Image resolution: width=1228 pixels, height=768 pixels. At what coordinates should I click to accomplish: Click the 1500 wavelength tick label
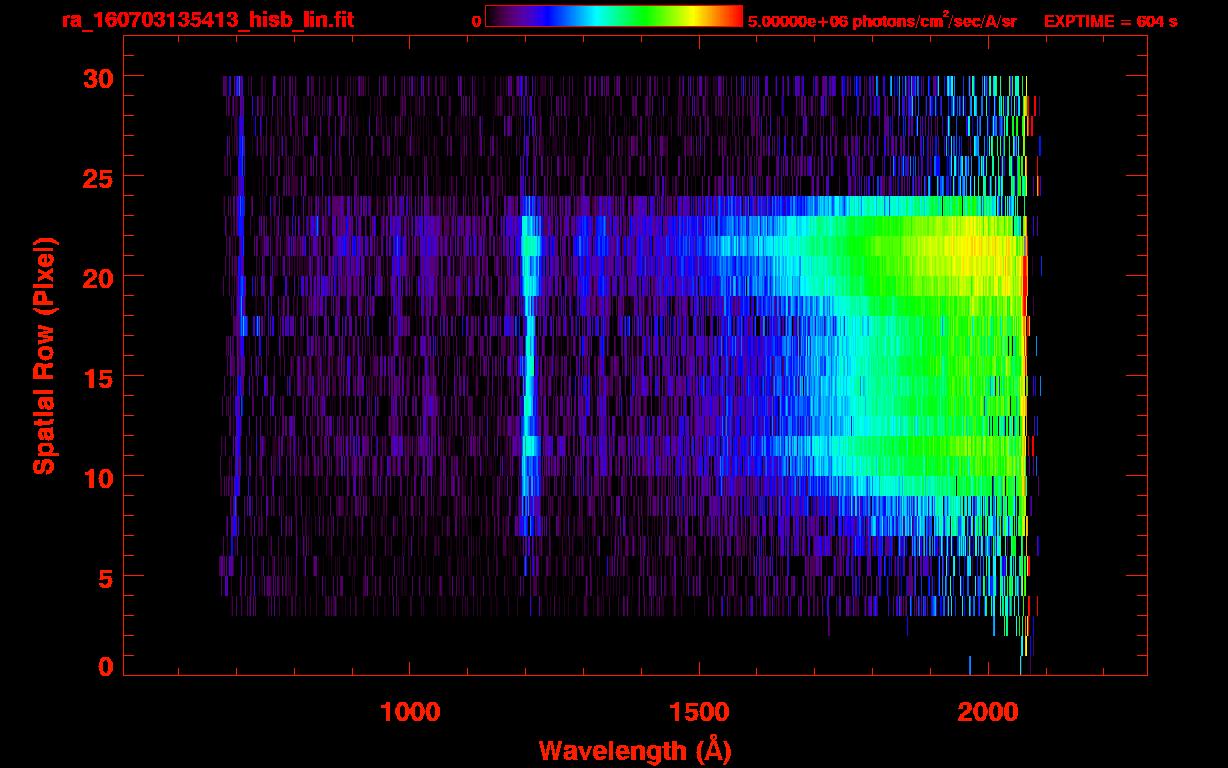pyautogui.click(x=698, y=712)
